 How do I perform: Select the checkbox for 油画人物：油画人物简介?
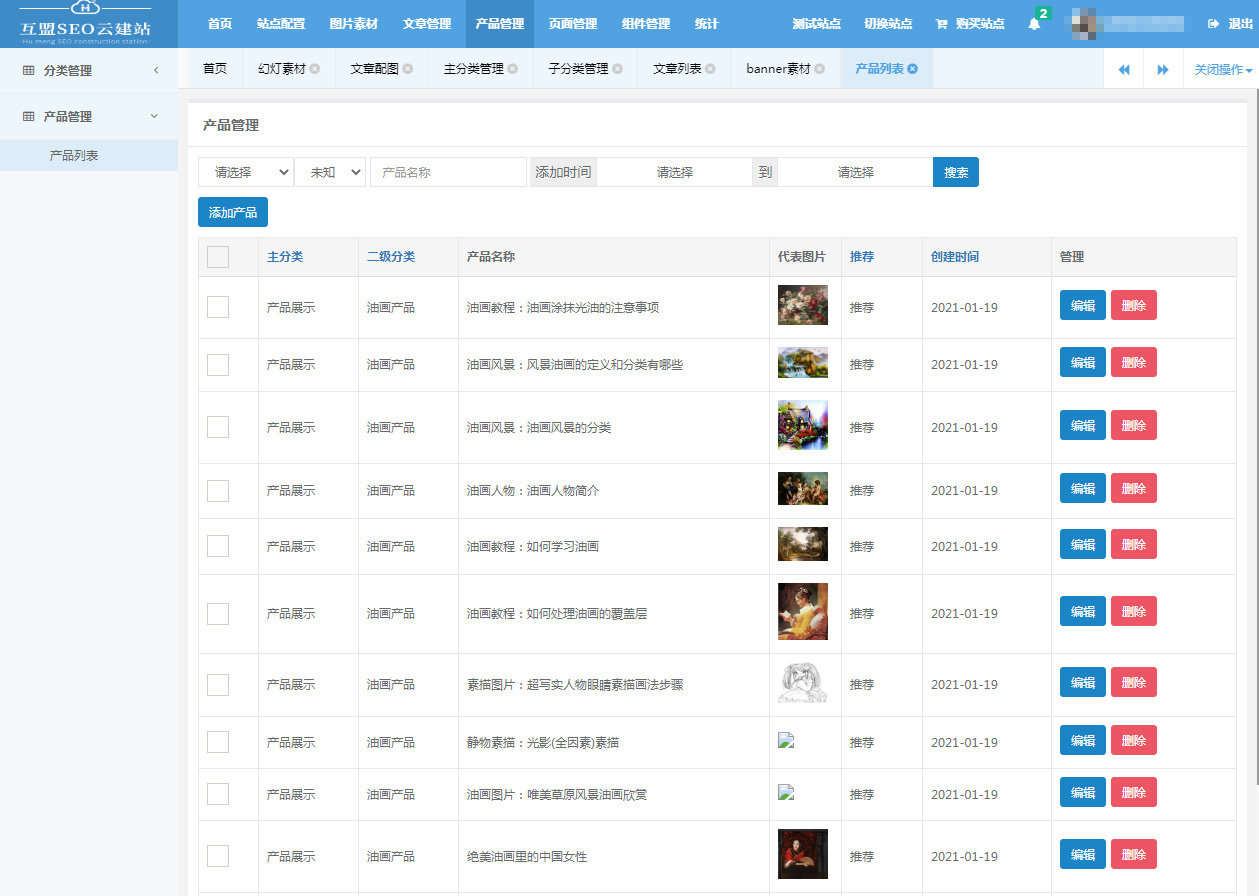[x=218, y=490]
